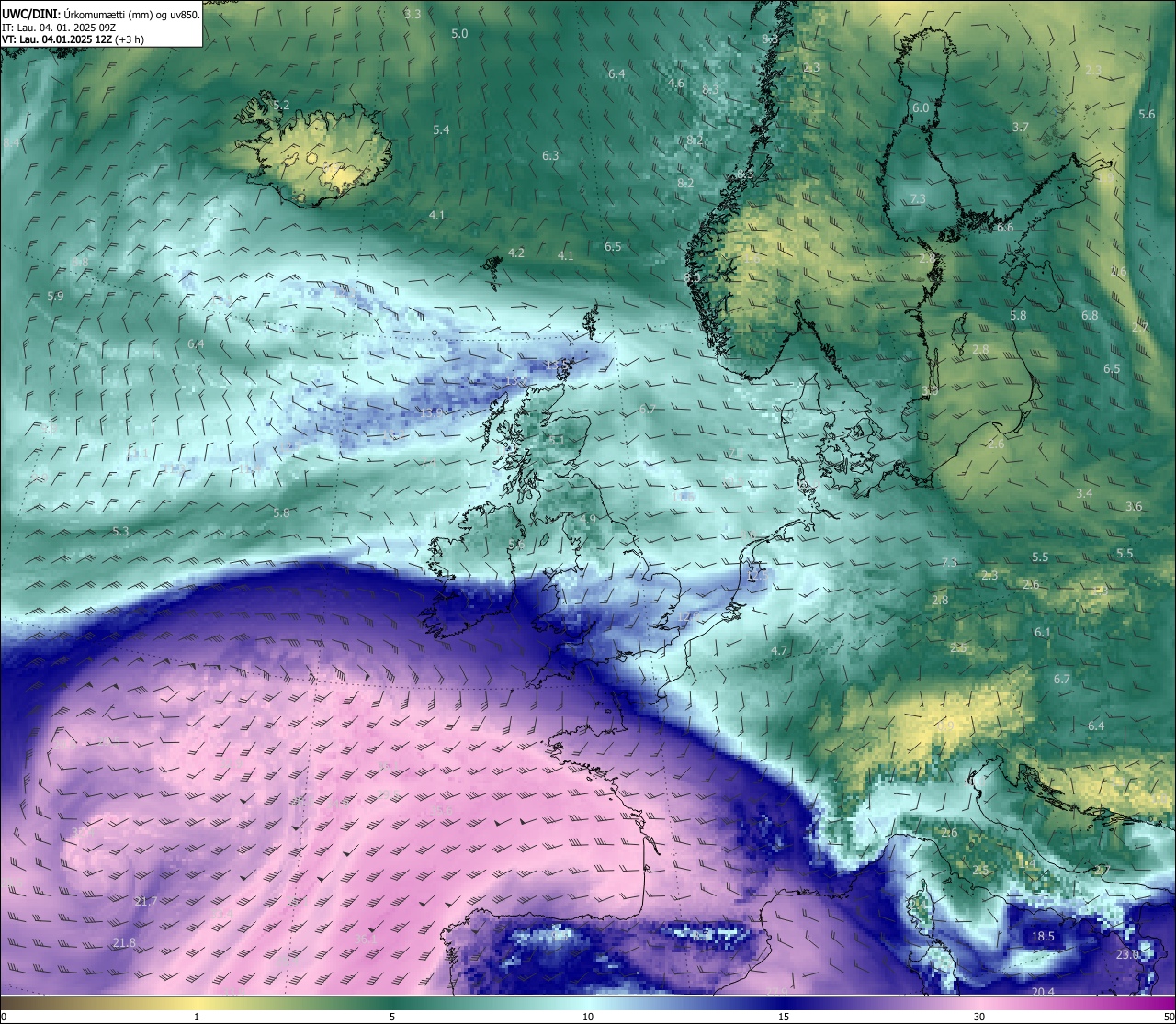Select the IT: Lau. 04. 01. 2025 09Z line
This screenshot has width=1176, height=1024.
pyautogui.click(x=59, y=28)
